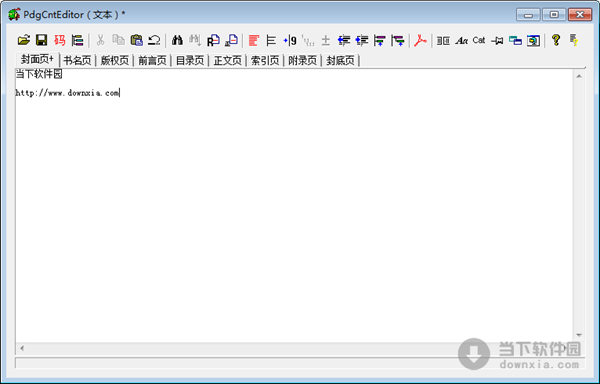Click the http://www.downxia.com text line
The width and height of the screenshot is (600, 384).
(x=67, y=93)
